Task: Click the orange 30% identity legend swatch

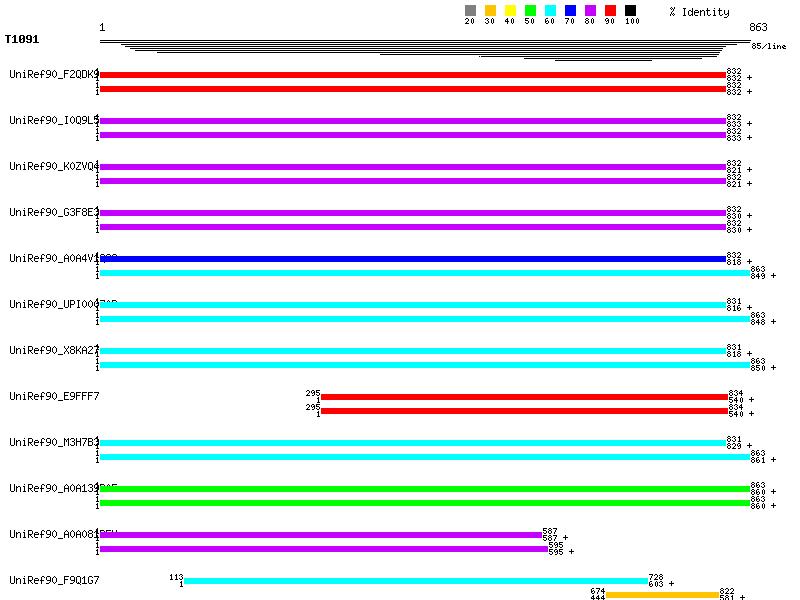Action: (490, 11)
